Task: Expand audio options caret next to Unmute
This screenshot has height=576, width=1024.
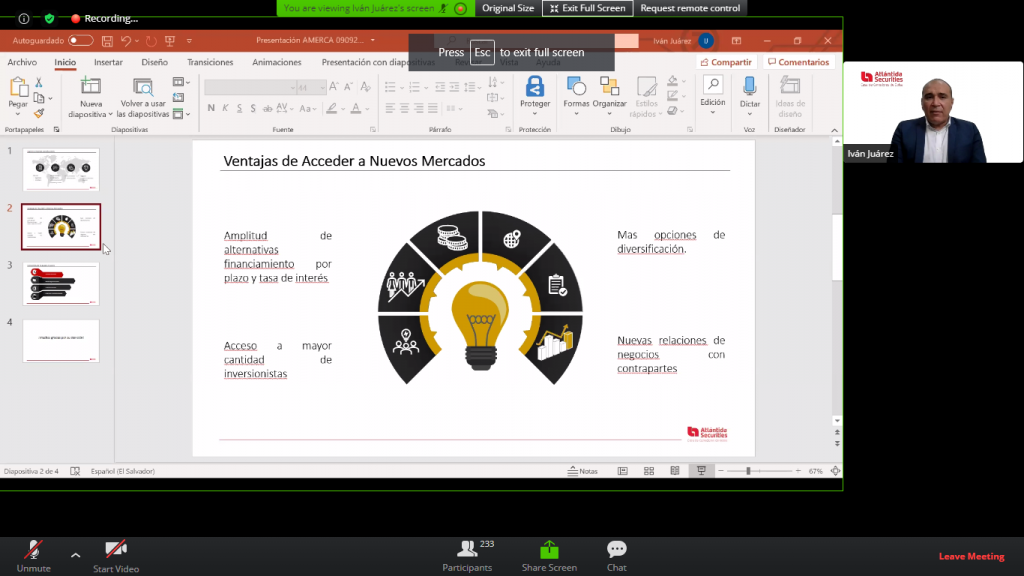Action: 76,556
